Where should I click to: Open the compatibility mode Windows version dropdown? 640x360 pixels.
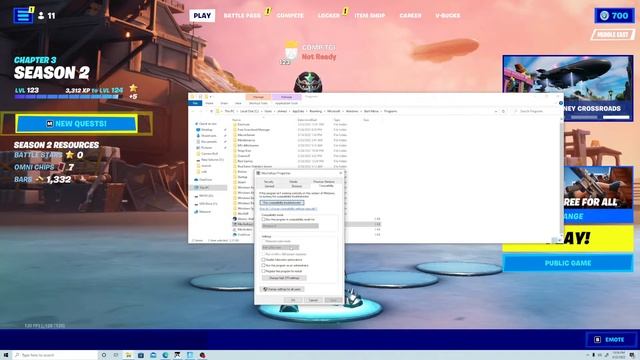coord(290,226)
